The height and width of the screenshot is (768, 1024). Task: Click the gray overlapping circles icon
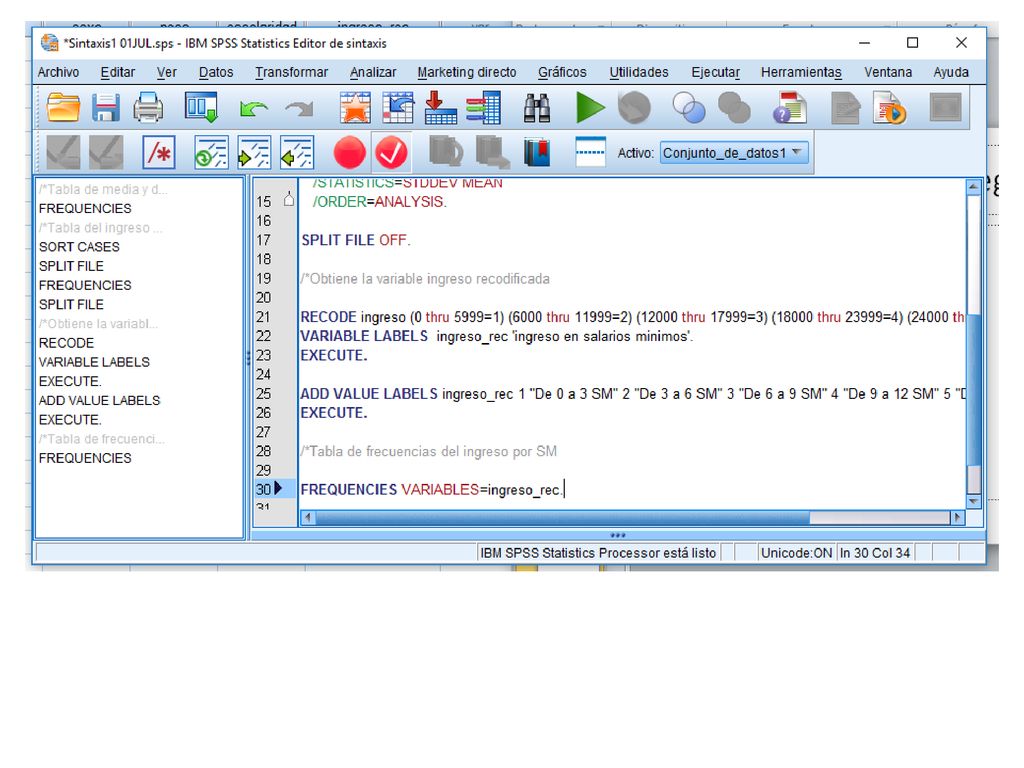(734, 108)
